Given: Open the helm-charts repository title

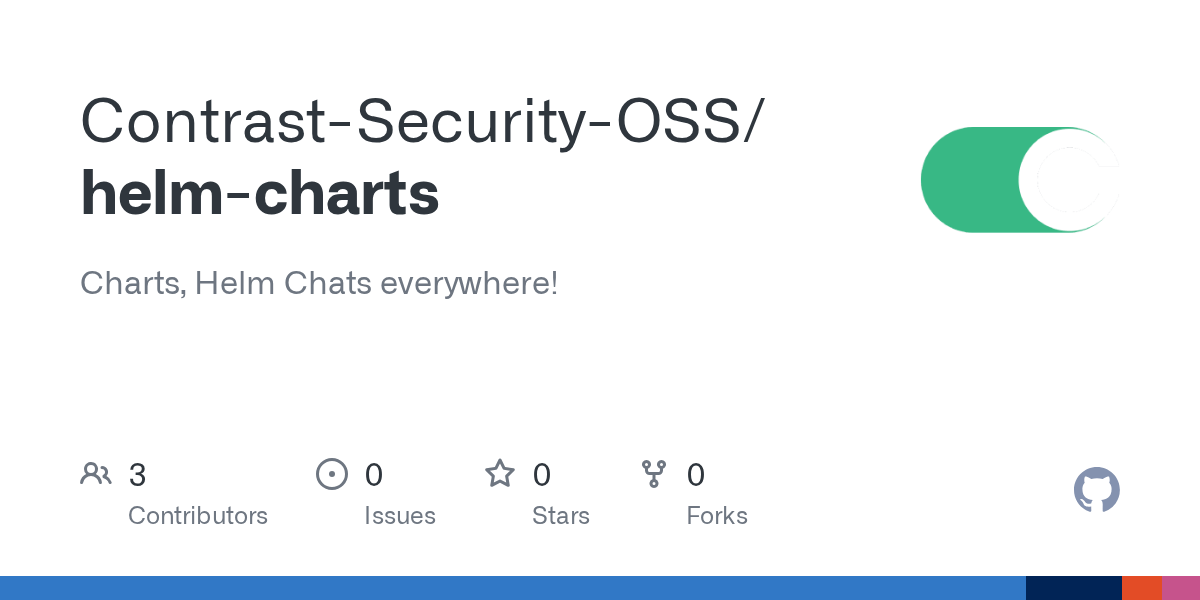Looking at the screenshot, I should click(x=260, y=193).
